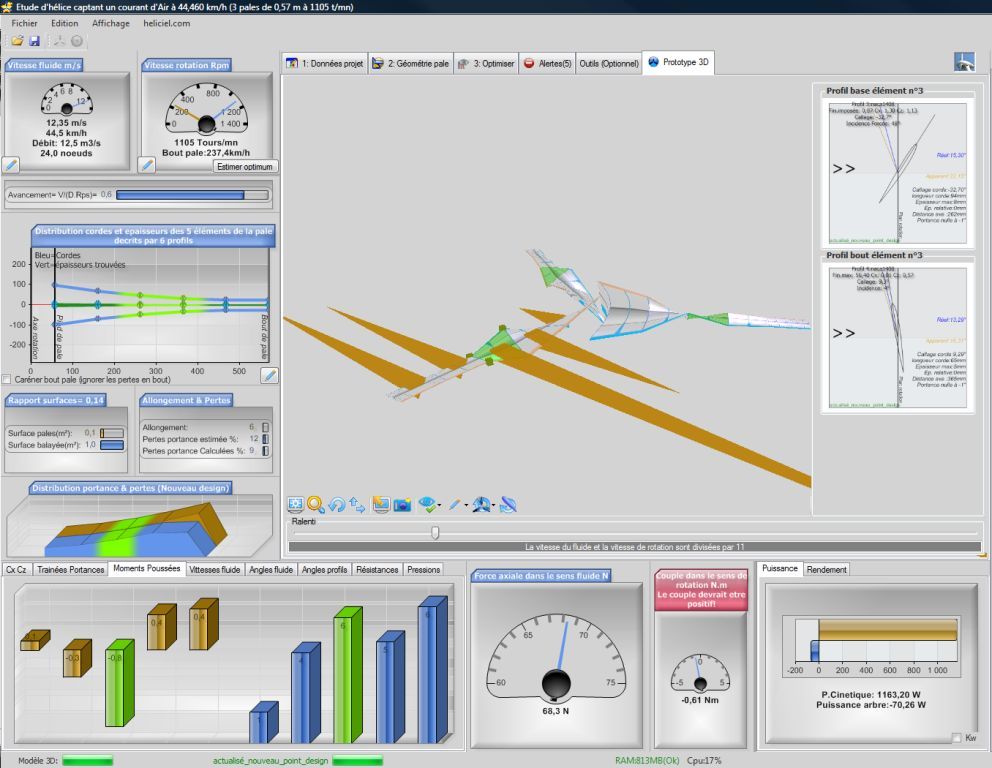Click the blue rotate view arrow icon
The width and height of the screenshot is (992, 768).
[337, 504]
